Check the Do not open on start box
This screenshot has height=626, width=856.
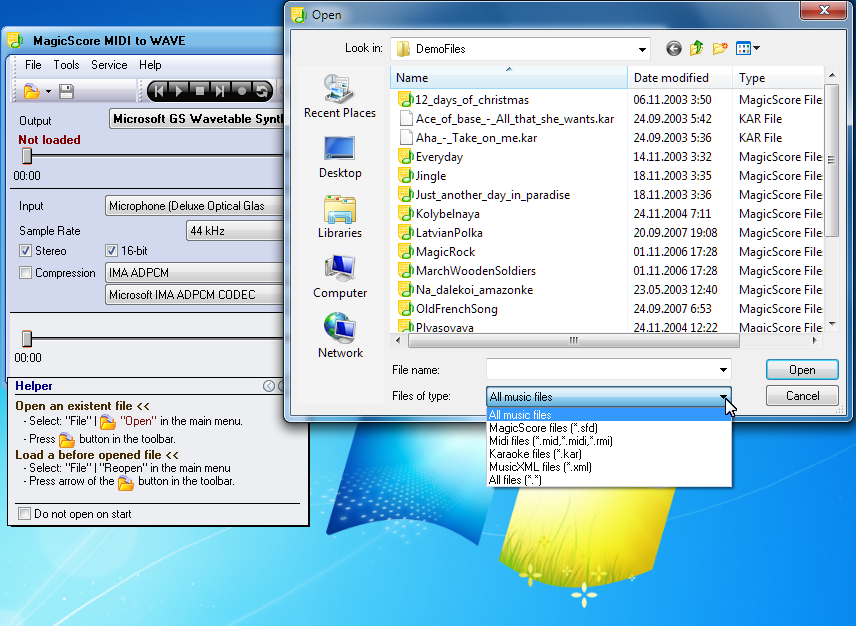[x=25, y=514]
